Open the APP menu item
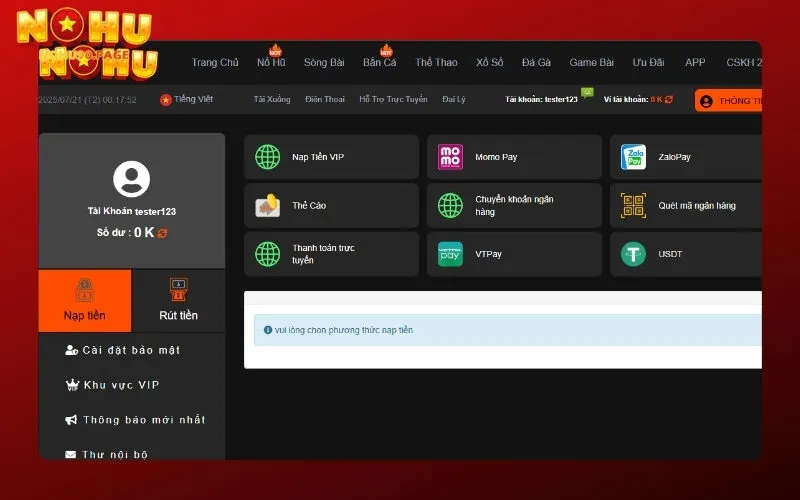Screen dimensions: 800x500 [695, 62]
